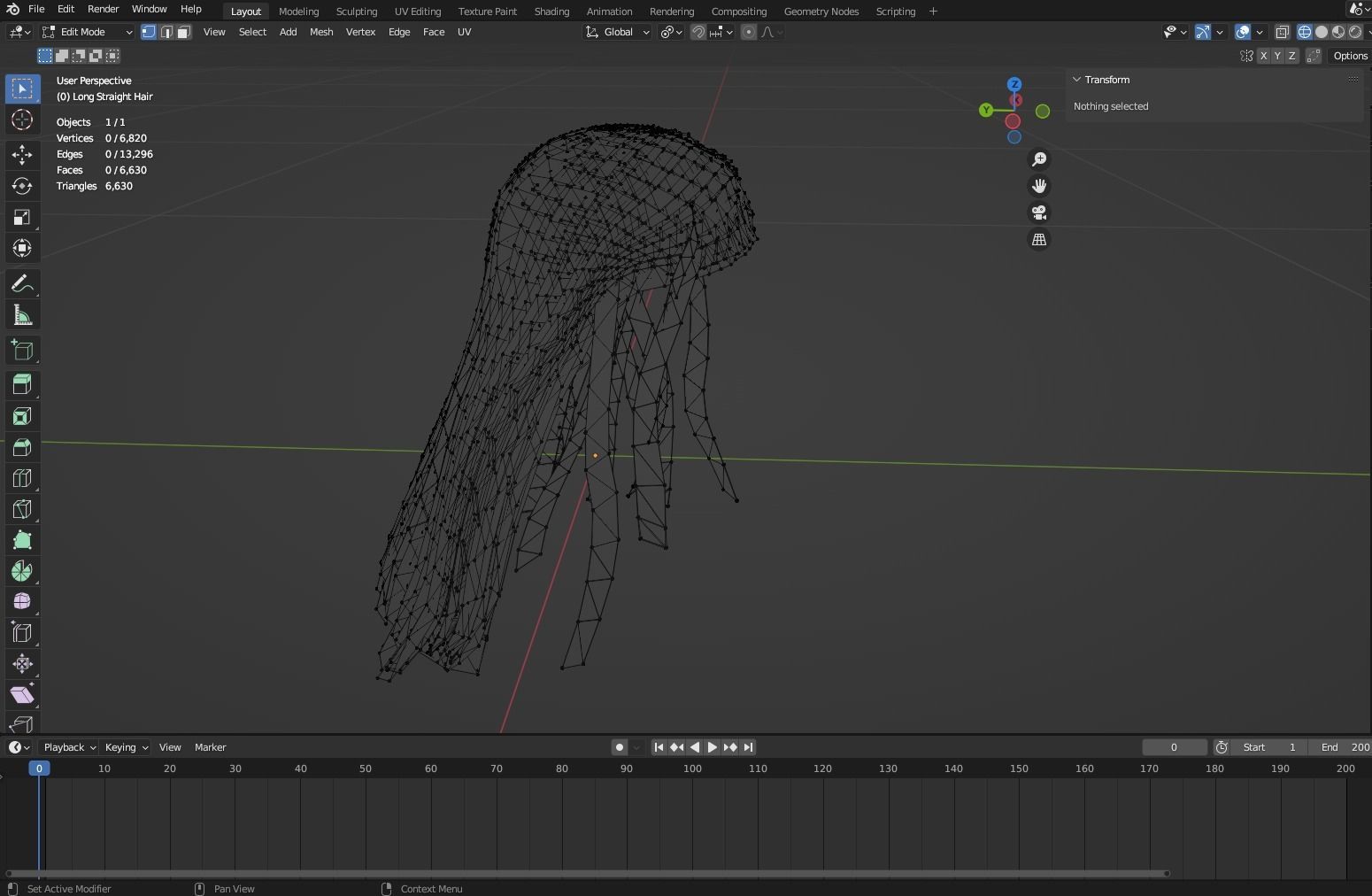Viewport: 1372px width, 896px height.
Task: Enable proportional editing
Action: pyautogui.click(x=748, y=32)
